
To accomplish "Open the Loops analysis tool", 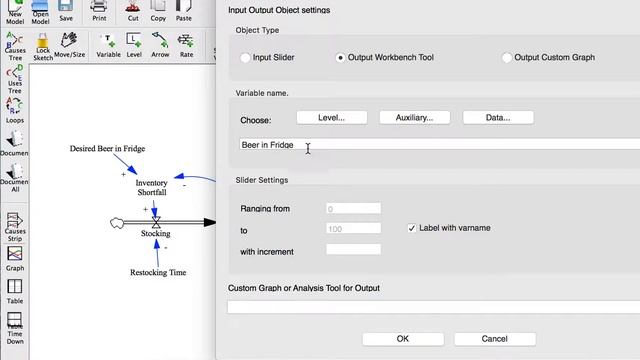I will click(15, 110).
